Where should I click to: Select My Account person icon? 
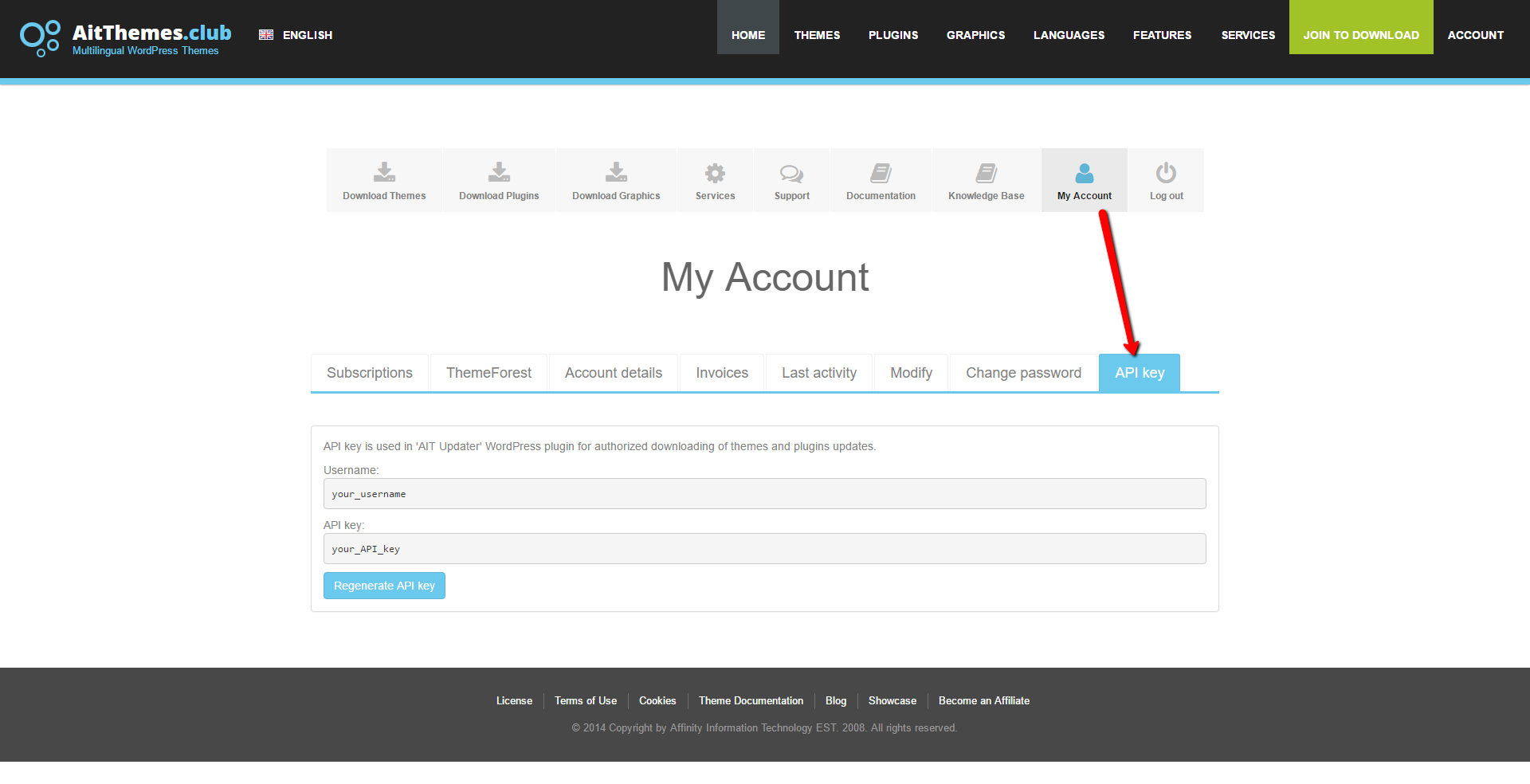pyautogui.click(x=1085, y=173)
